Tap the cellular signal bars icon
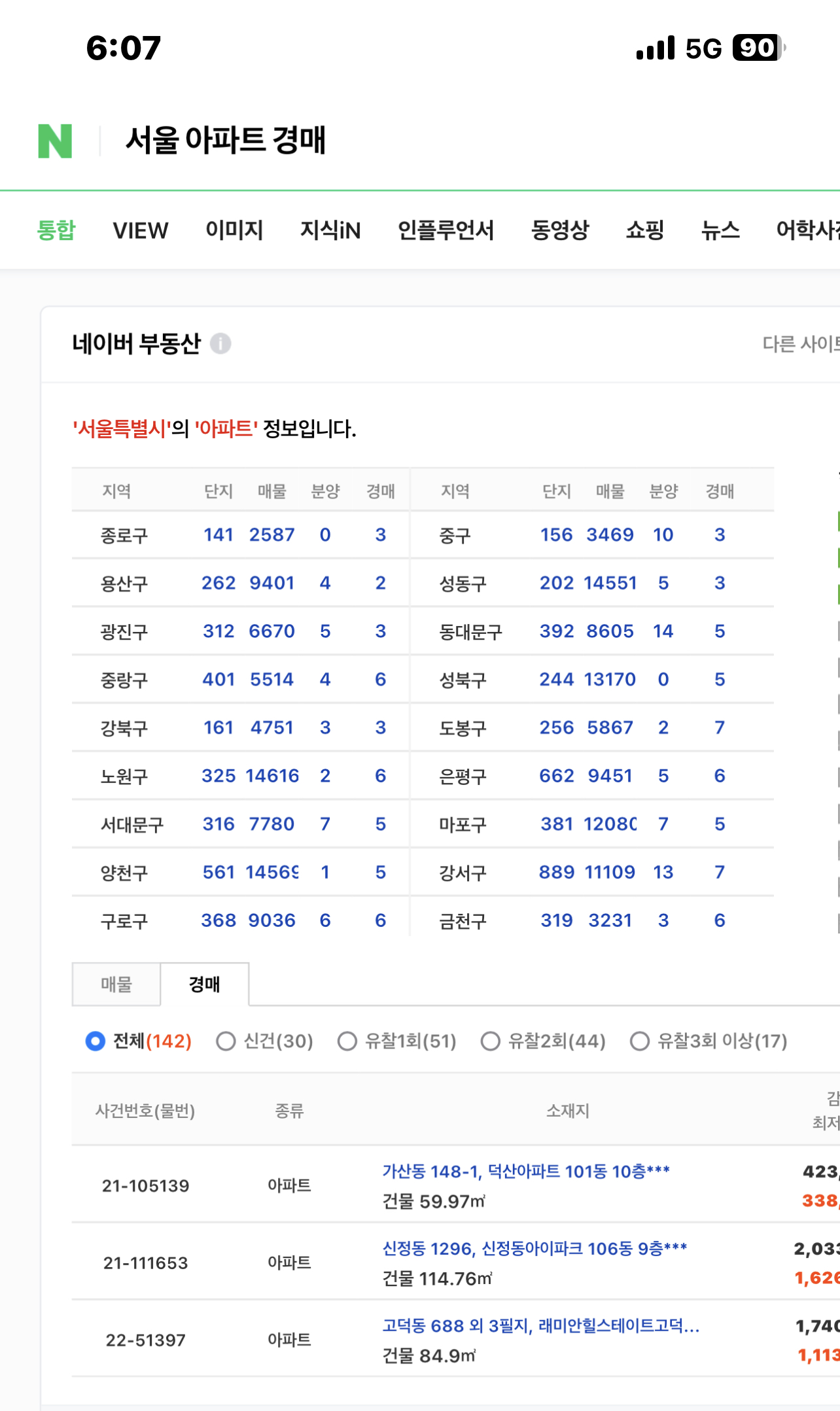 click(x=656, y=48)
